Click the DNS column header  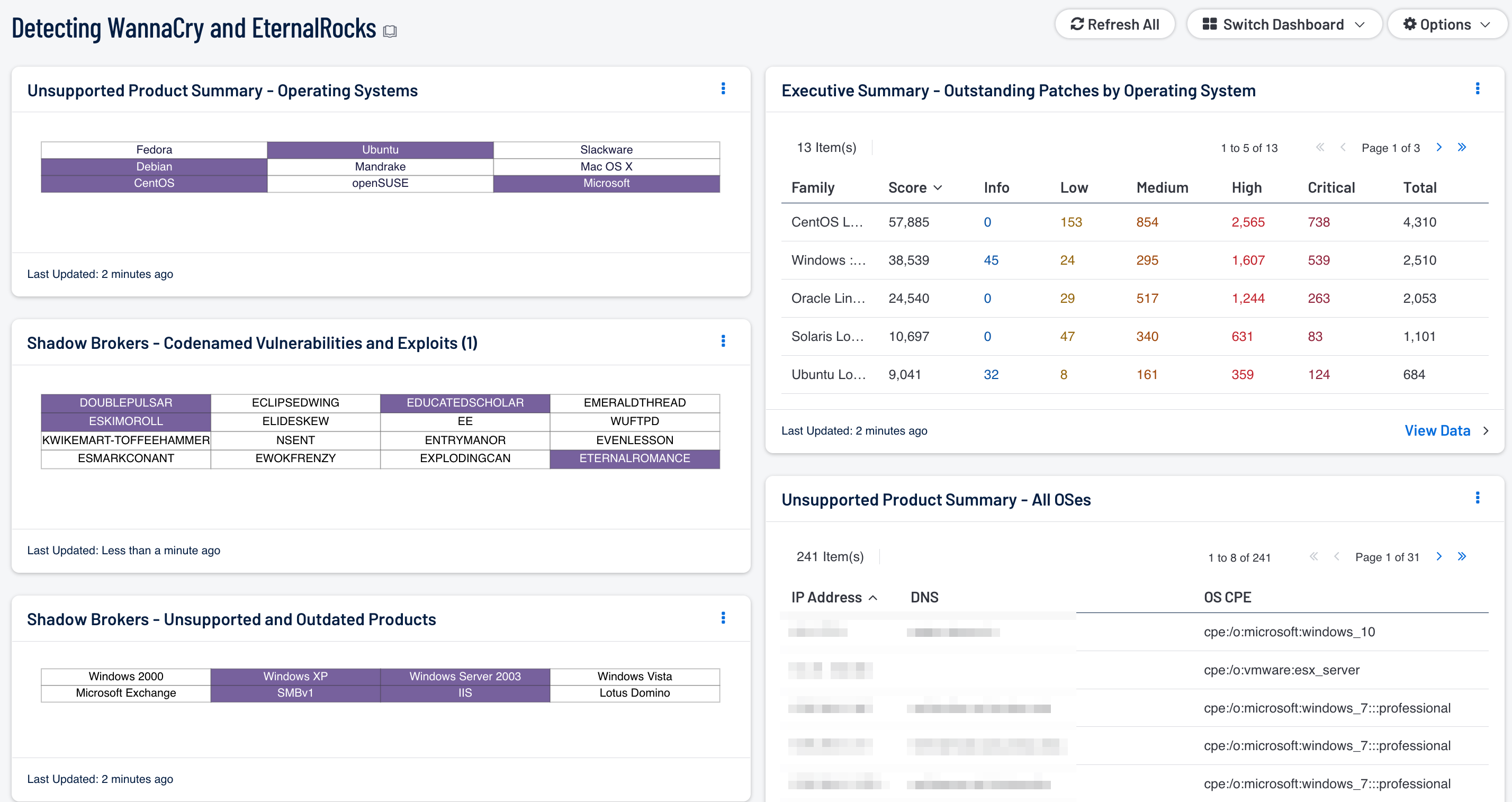[x=924, y=598]
